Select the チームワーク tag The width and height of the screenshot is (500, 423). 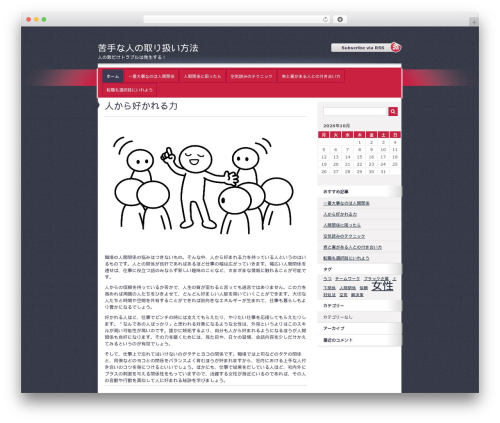click(x=347, y=279)
